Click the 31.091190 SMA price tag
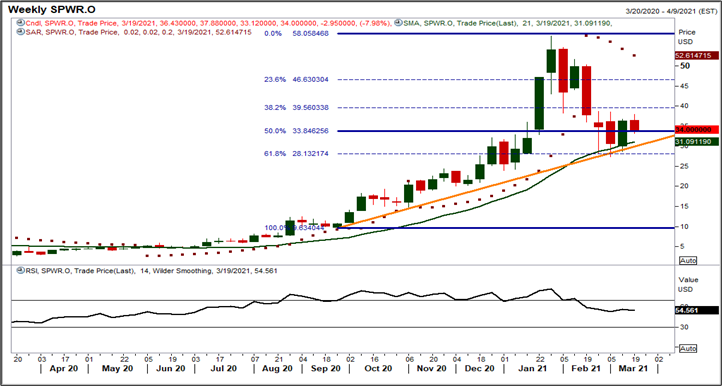This screenshot has height=386, width=722. pos(697,143)
